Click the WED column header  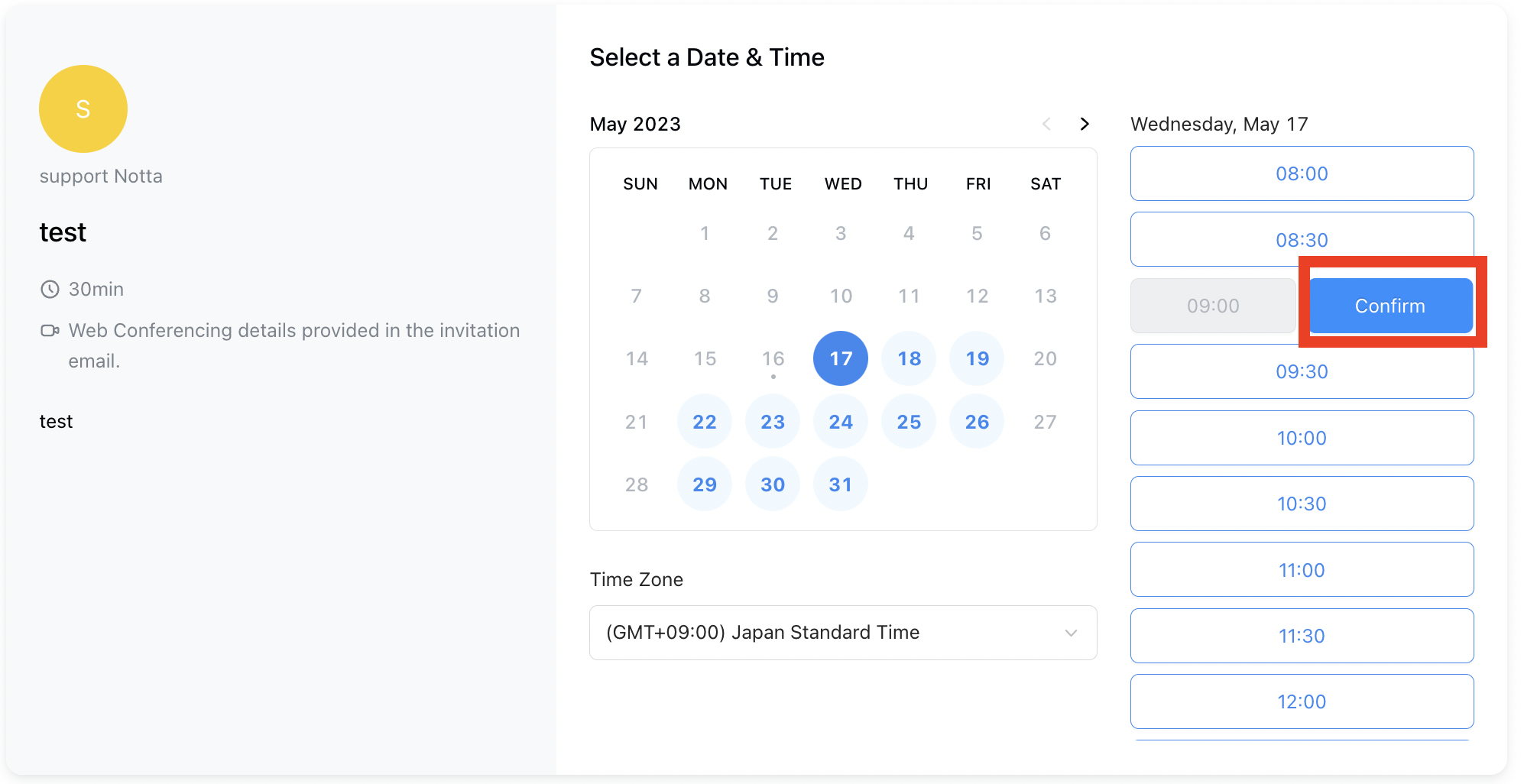coord(843,184)
